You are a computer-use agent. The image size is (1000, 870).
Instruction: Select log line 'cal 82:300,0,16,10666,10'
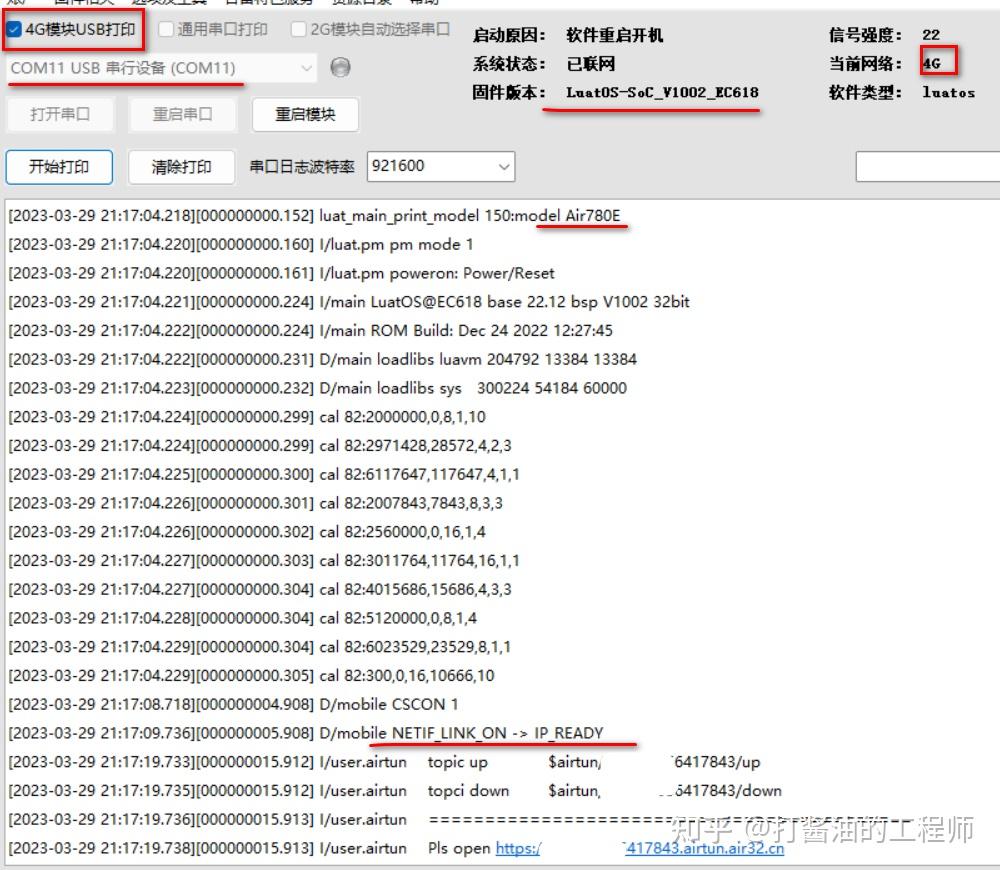click(251, 675)
